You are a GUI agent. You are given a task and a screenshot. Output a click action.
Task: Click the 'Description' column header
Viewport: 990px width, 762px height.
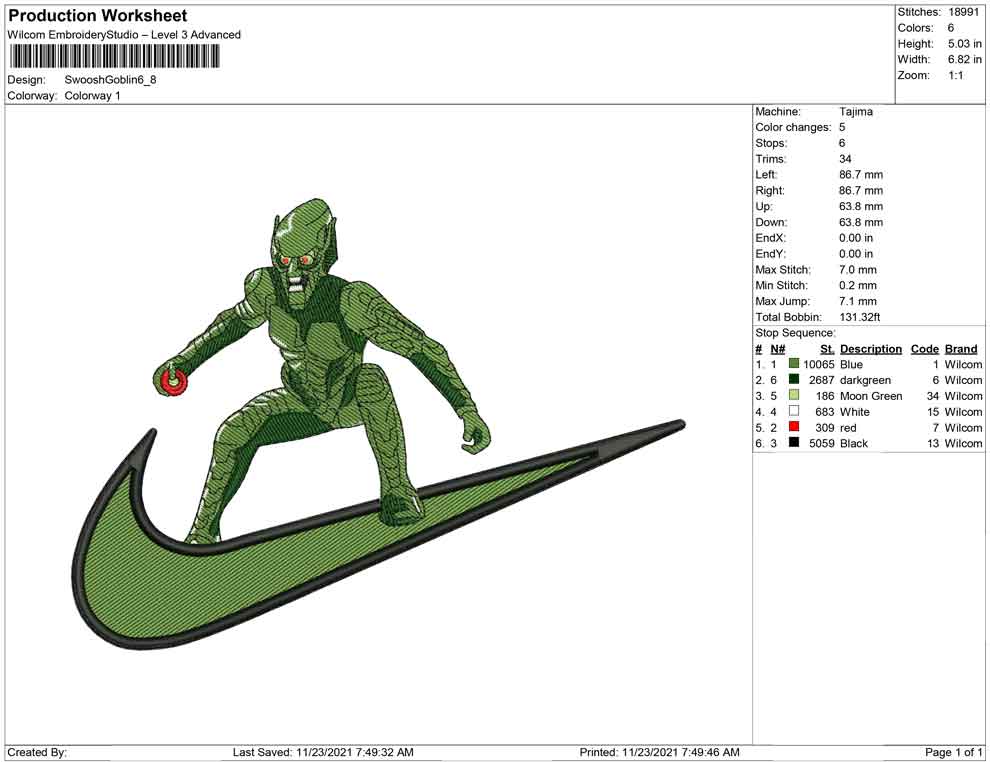point(871,349)
